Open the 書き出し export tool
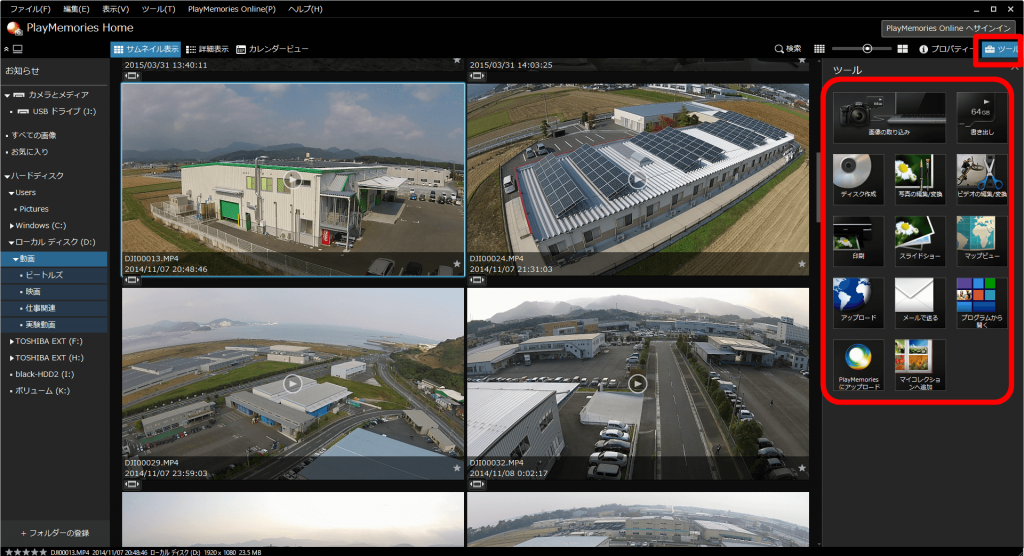1024x556 pixels. tap(981, 117)
